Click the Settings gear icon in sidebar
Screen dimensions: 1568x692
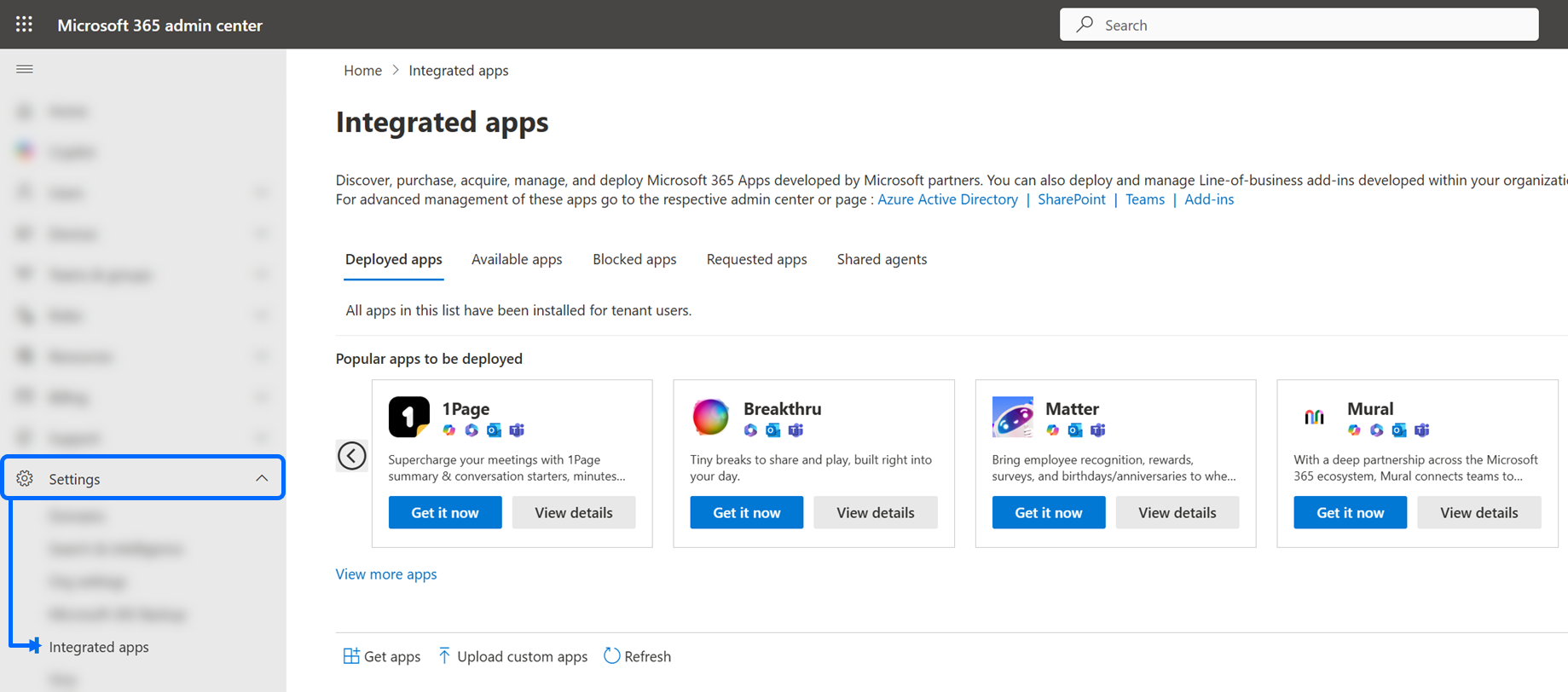[25, 479]
